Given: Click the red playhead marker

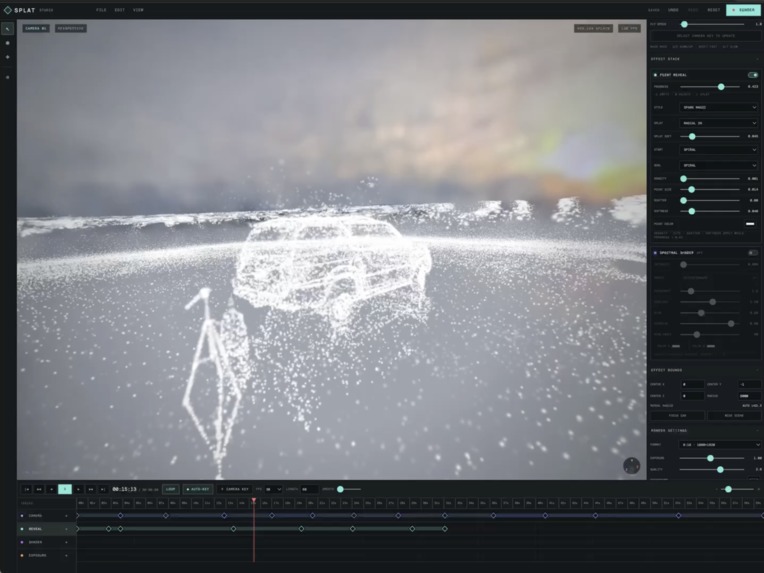Looking at the screenshot, I should (x=254, y=500).
